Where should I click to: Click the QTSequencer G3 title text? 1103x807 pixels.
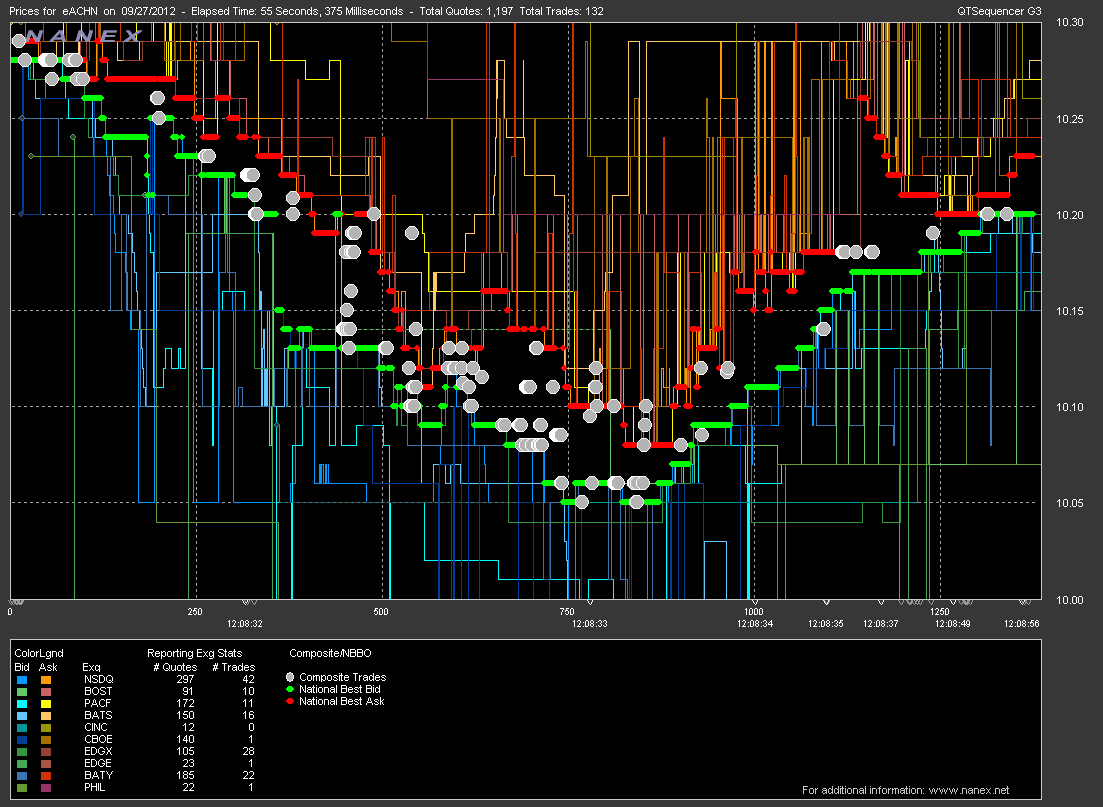pos(999,11)
